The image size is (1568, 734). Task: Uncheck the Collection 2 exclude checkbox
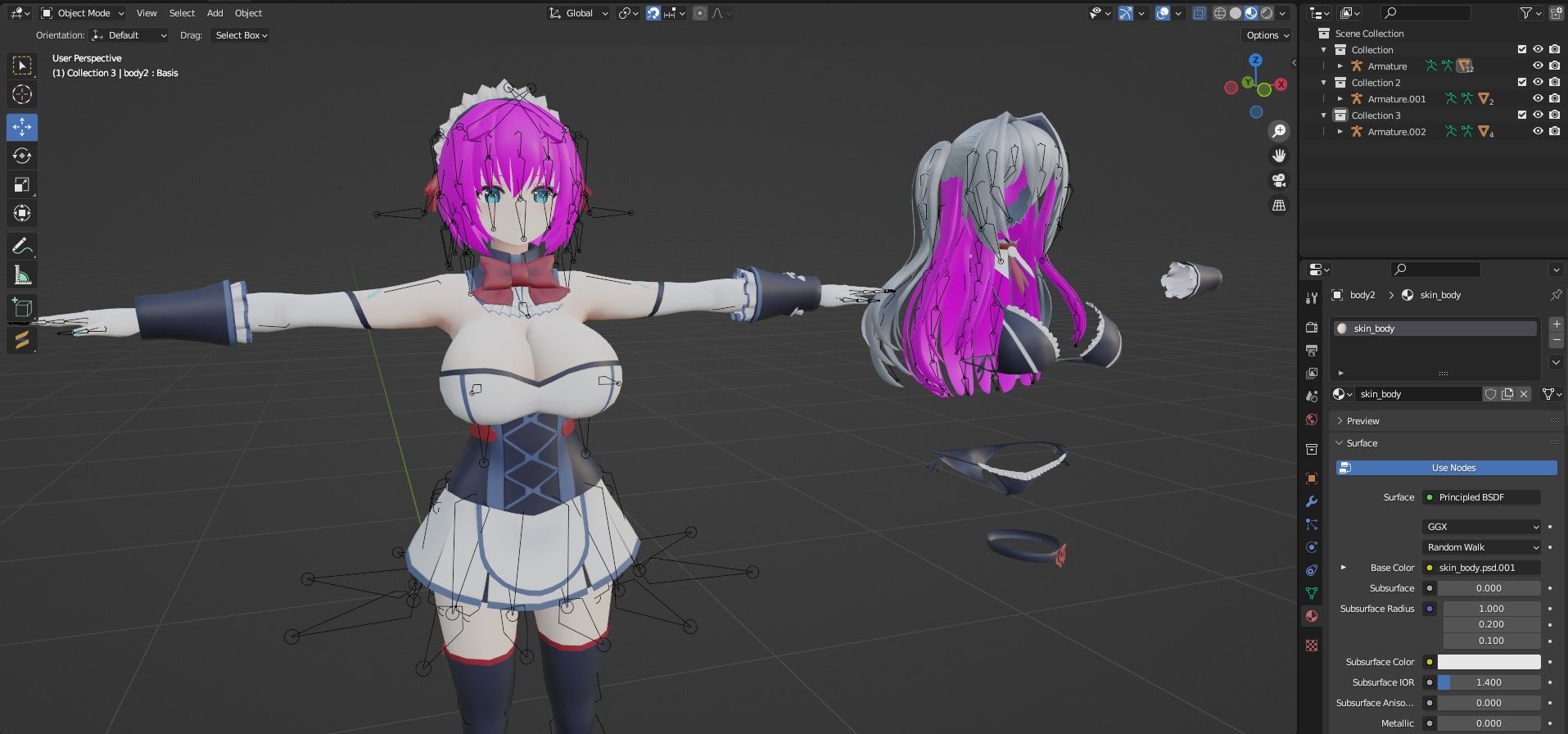pyautogui.click(x=1522, y=82)
